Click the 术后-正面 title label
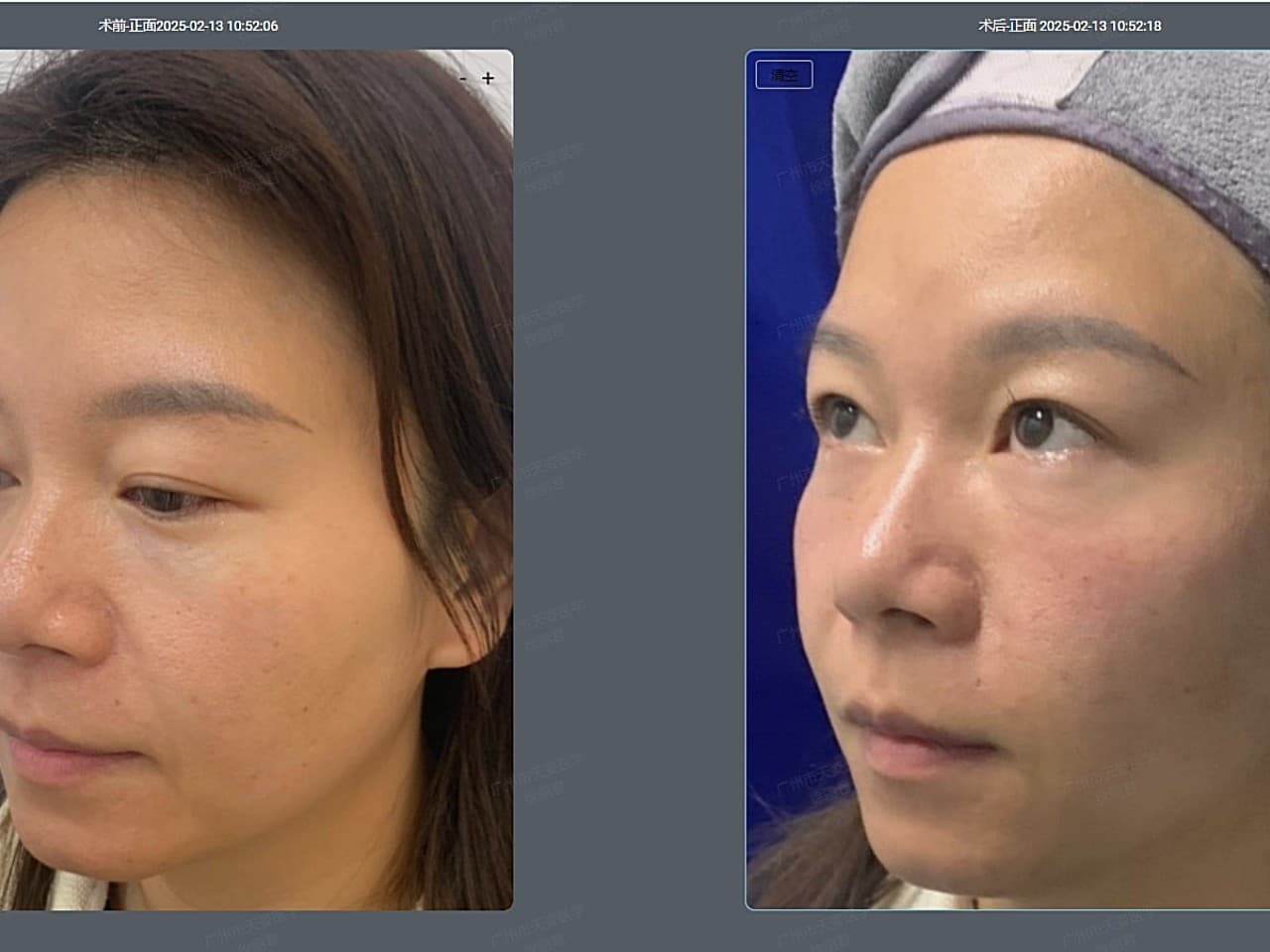The width and height of the screenshot is (1270, 952). click(1006, 26)
